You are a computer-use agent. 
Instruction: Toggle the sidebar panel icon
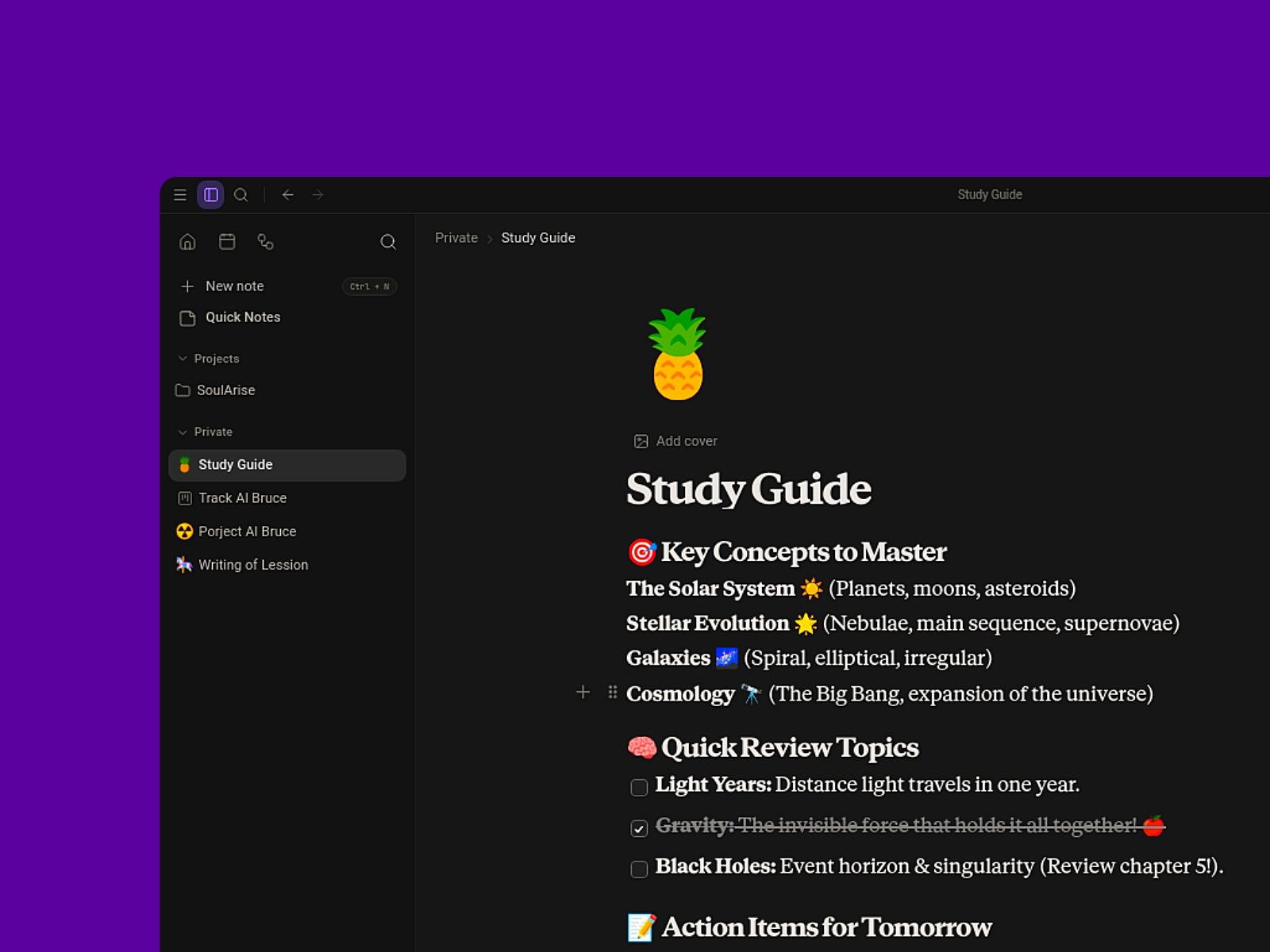(x=211, y=194)
